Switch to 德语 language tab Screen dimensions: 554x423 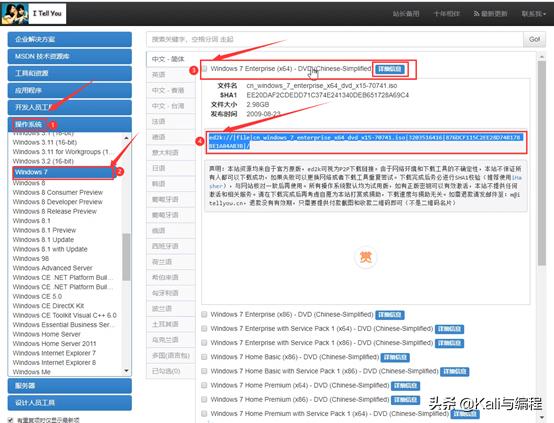[x=171, y=137]
